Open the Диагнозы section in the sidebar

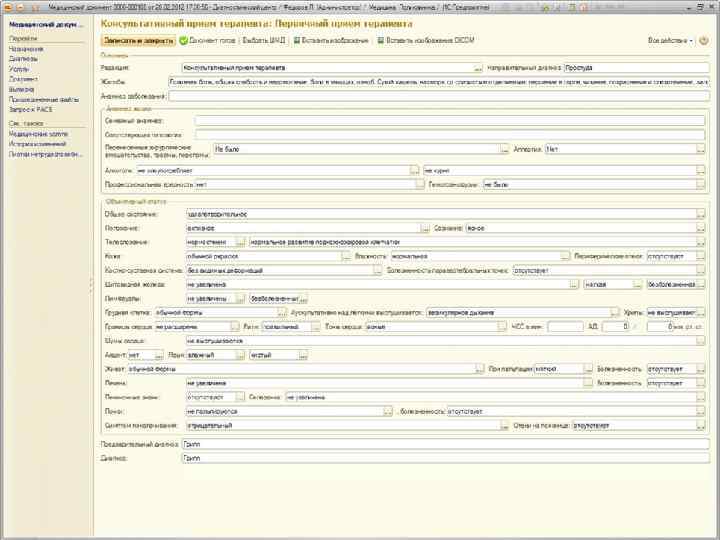(22, 57)
